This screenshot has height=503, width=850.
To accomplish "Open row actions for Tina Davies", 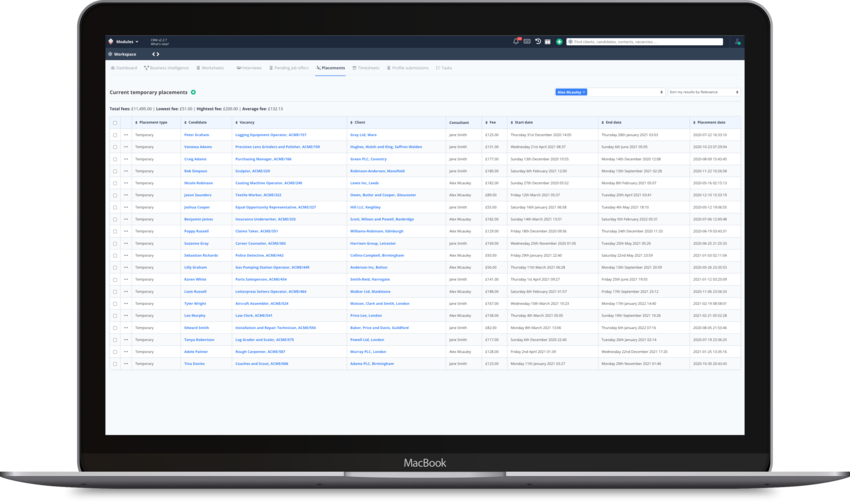I will coord(126,364).
